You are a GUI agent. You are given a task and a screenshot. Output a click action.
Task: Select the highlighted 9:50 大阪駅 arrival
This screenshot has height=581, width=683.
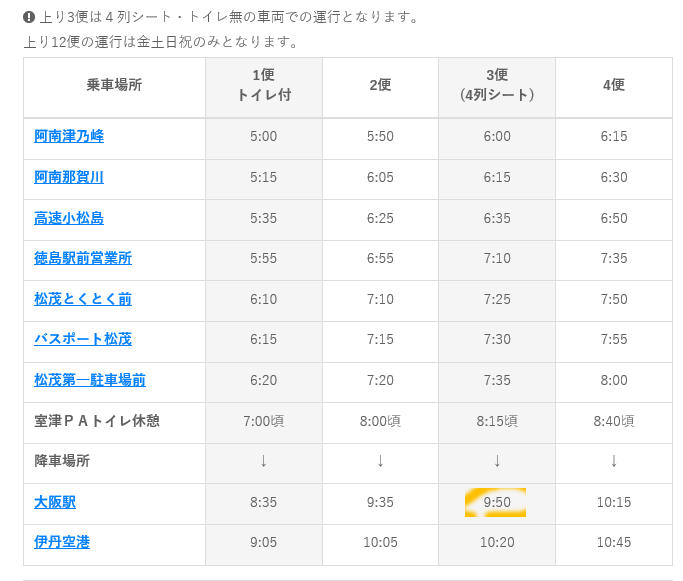coord(496,502)
